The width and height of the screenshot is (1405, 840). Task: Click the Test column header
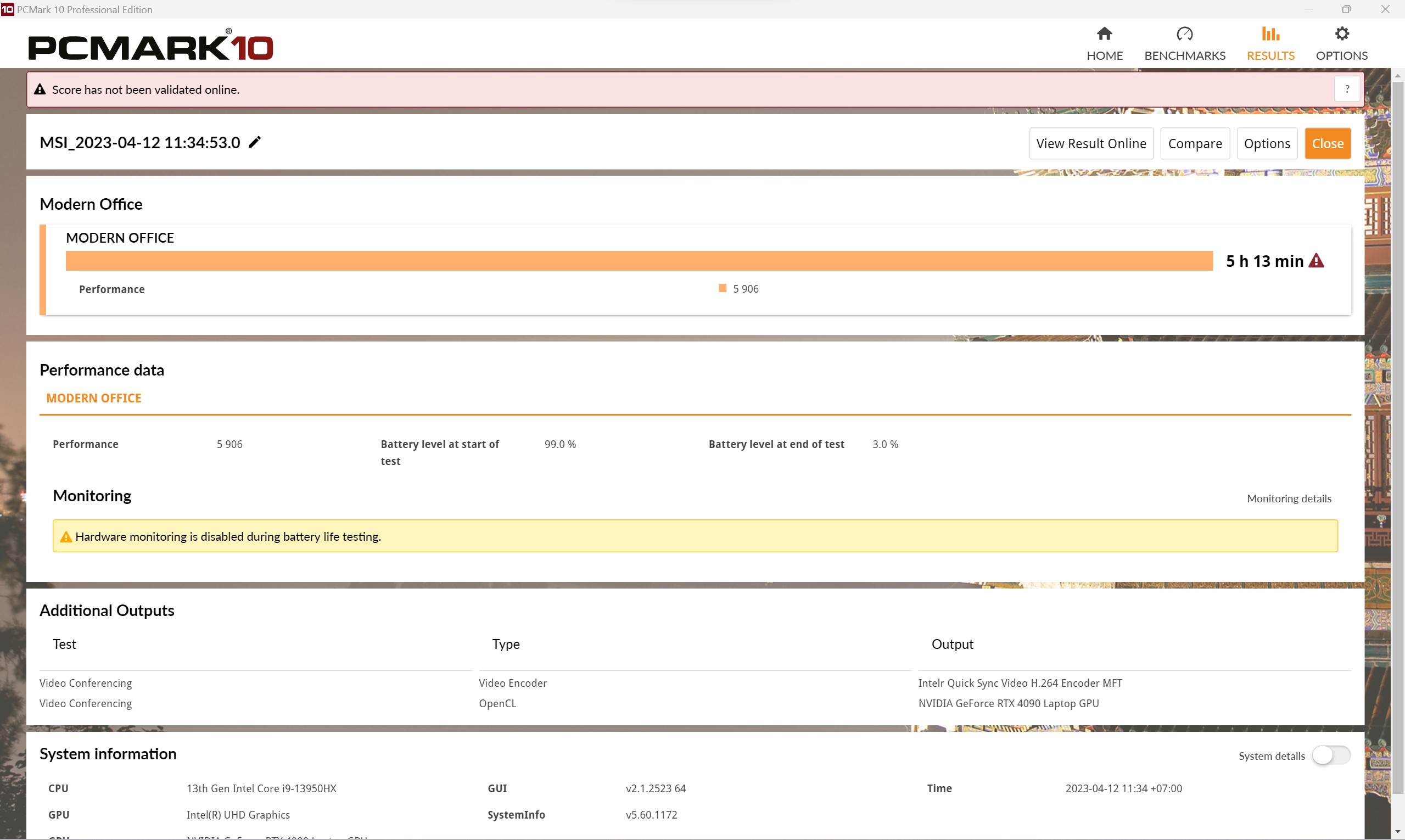pyautogui.click(x=65, y=644)
